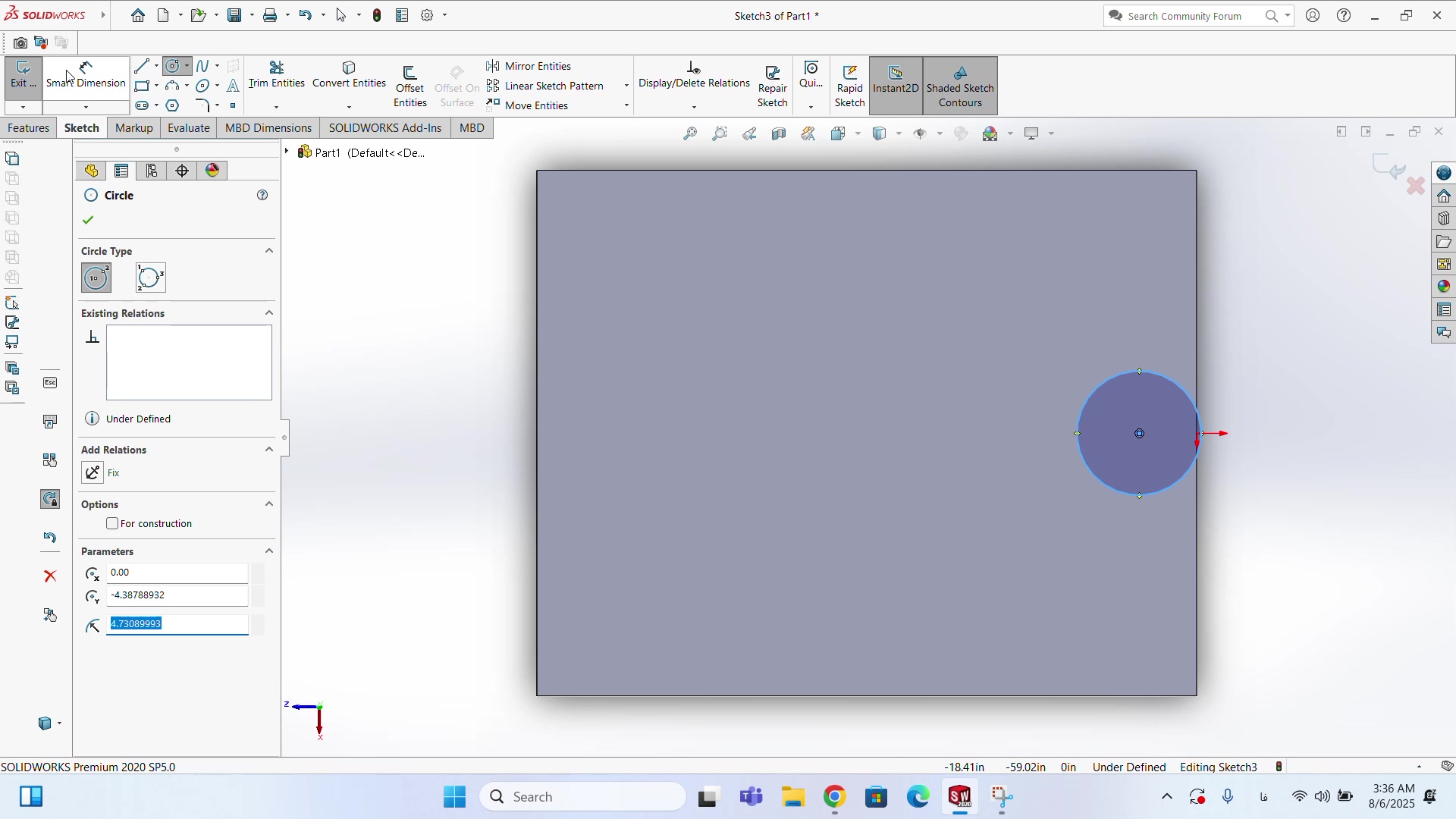1456x819 pixels.
Task: Click Display/Delete Relations button
Action: 694,75
